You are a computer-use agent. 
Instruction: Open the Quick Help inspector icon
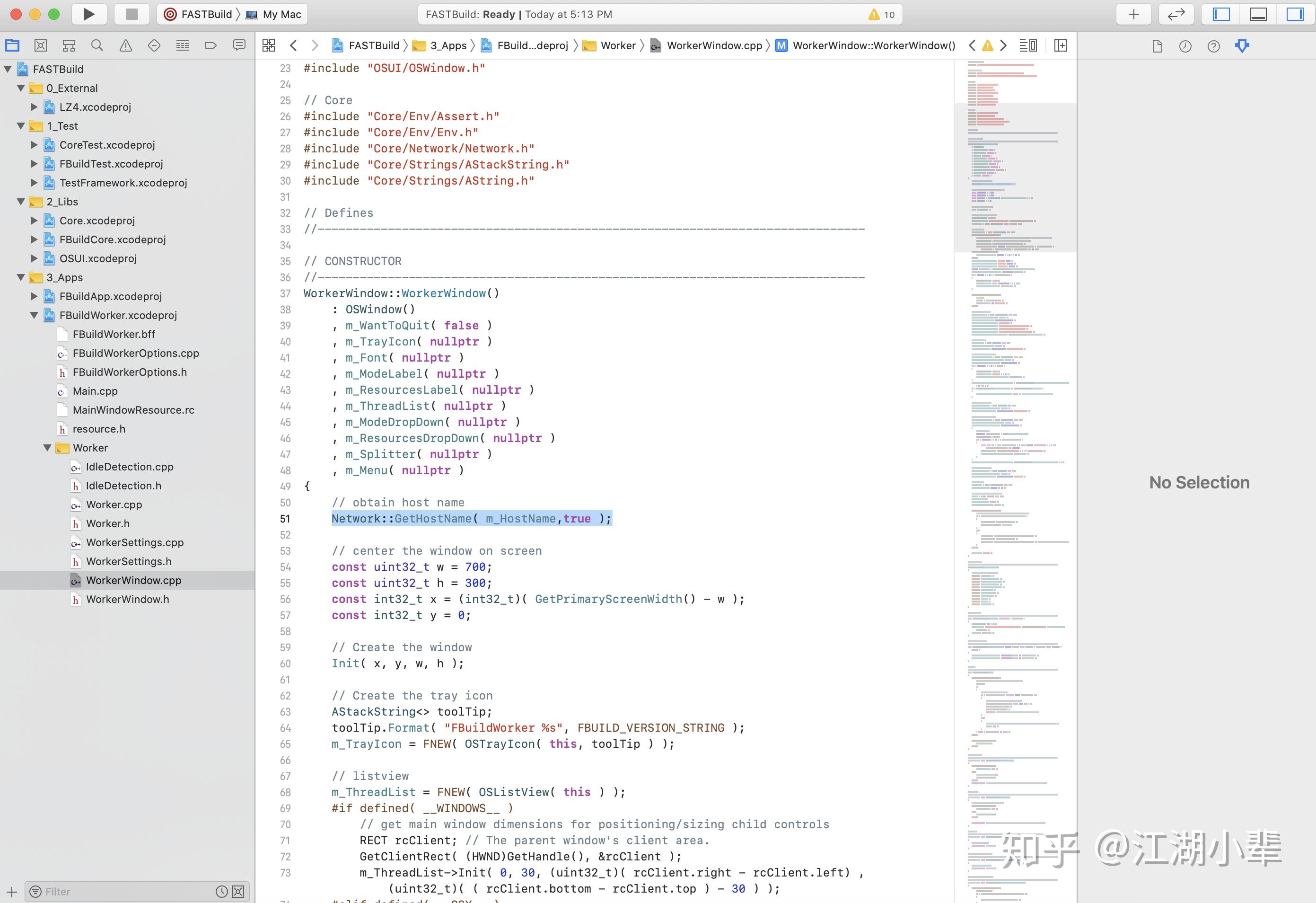[x=1213, y=46]
